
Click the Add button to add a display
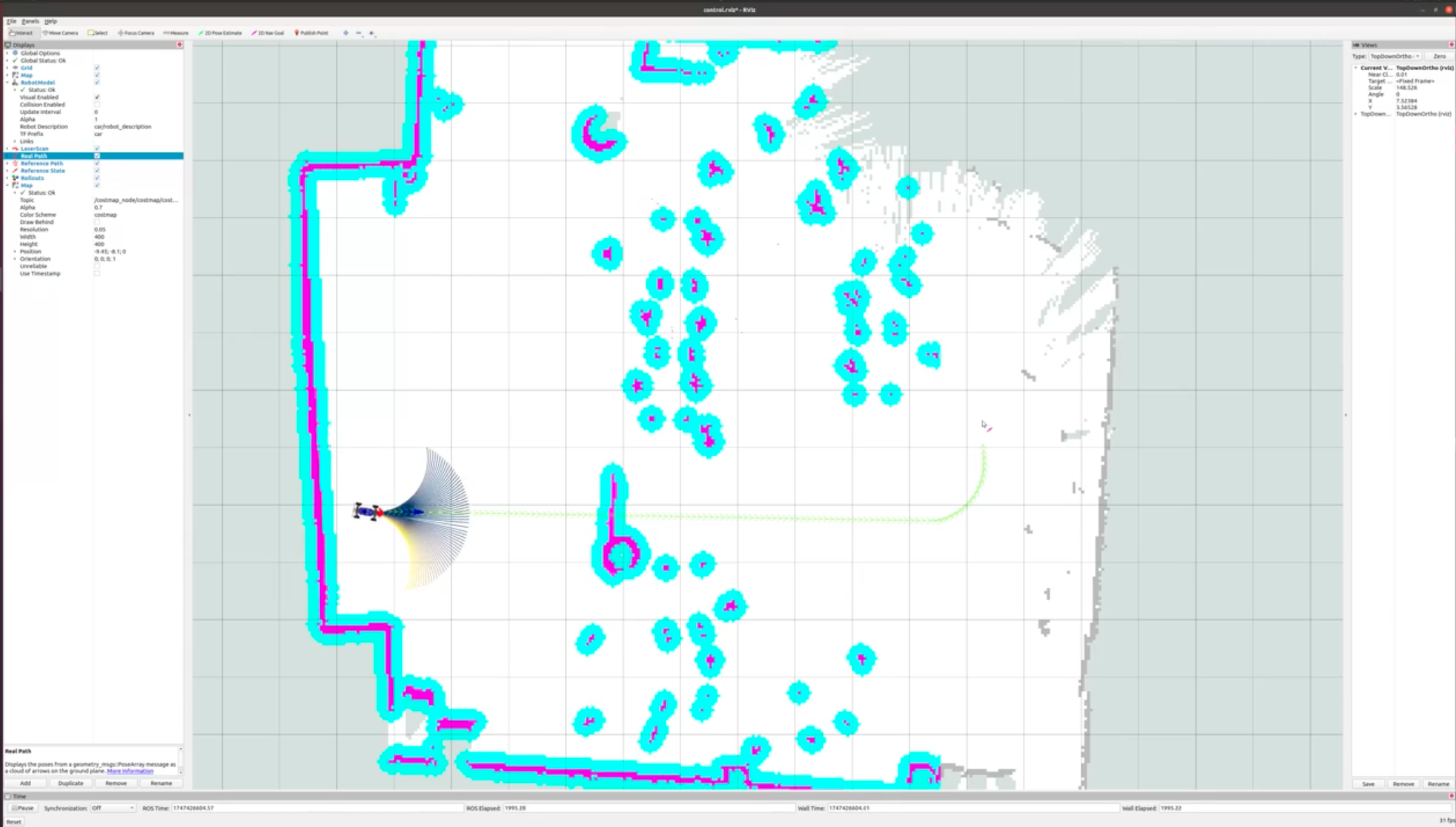[26, 783]
